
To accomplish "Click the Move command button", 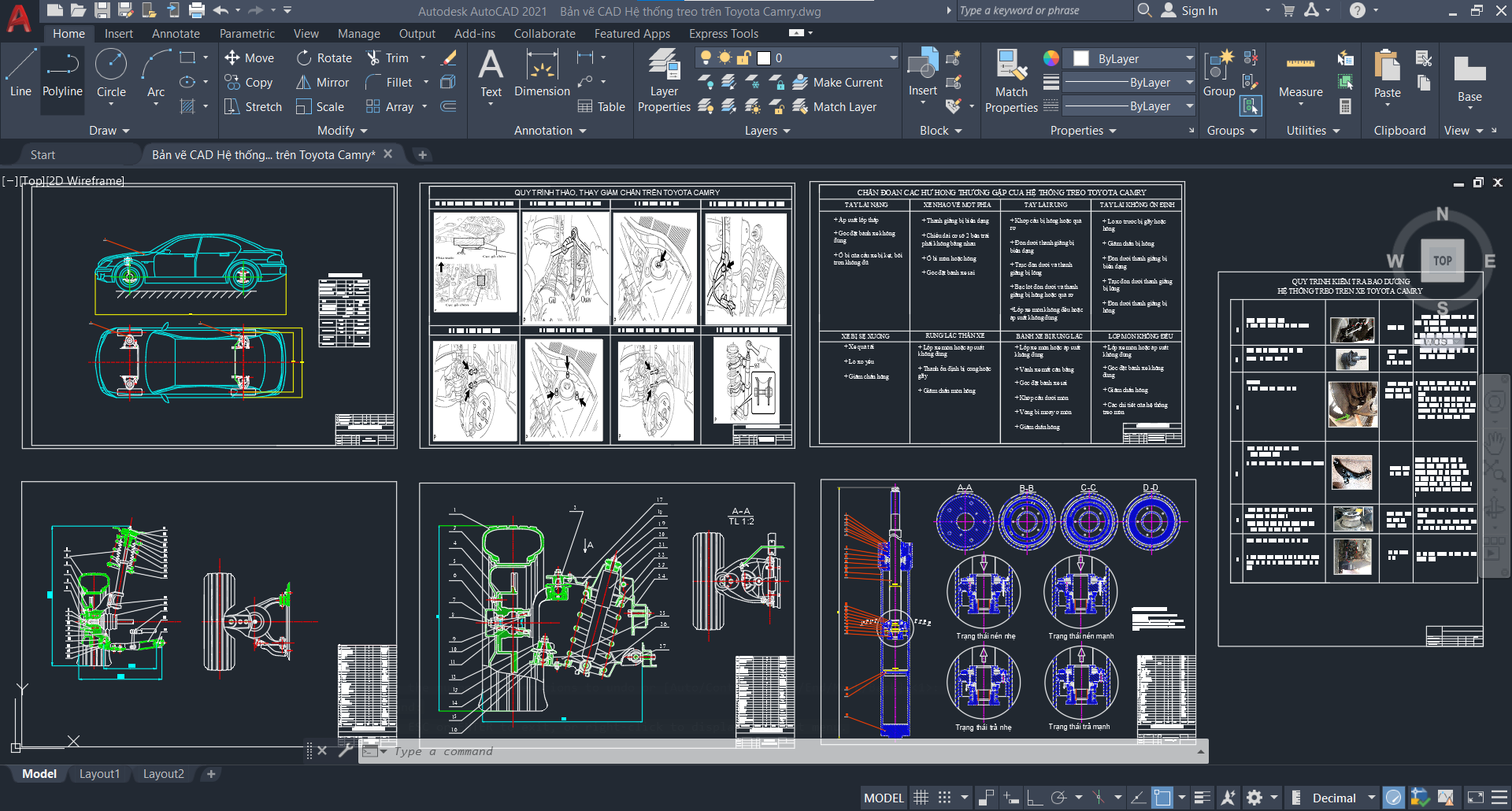I will 250,57.
